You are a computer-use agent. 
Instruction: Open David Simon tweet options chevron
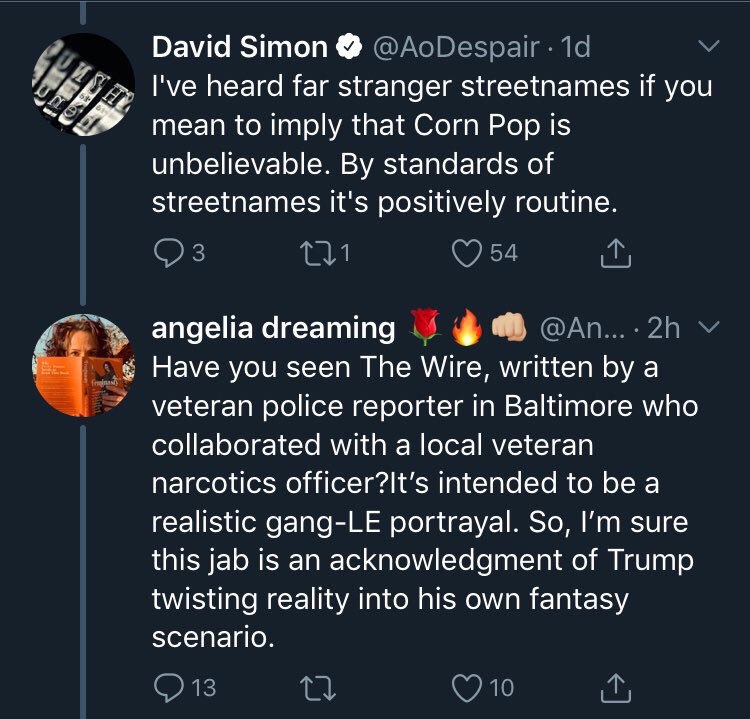click(708, 46)
